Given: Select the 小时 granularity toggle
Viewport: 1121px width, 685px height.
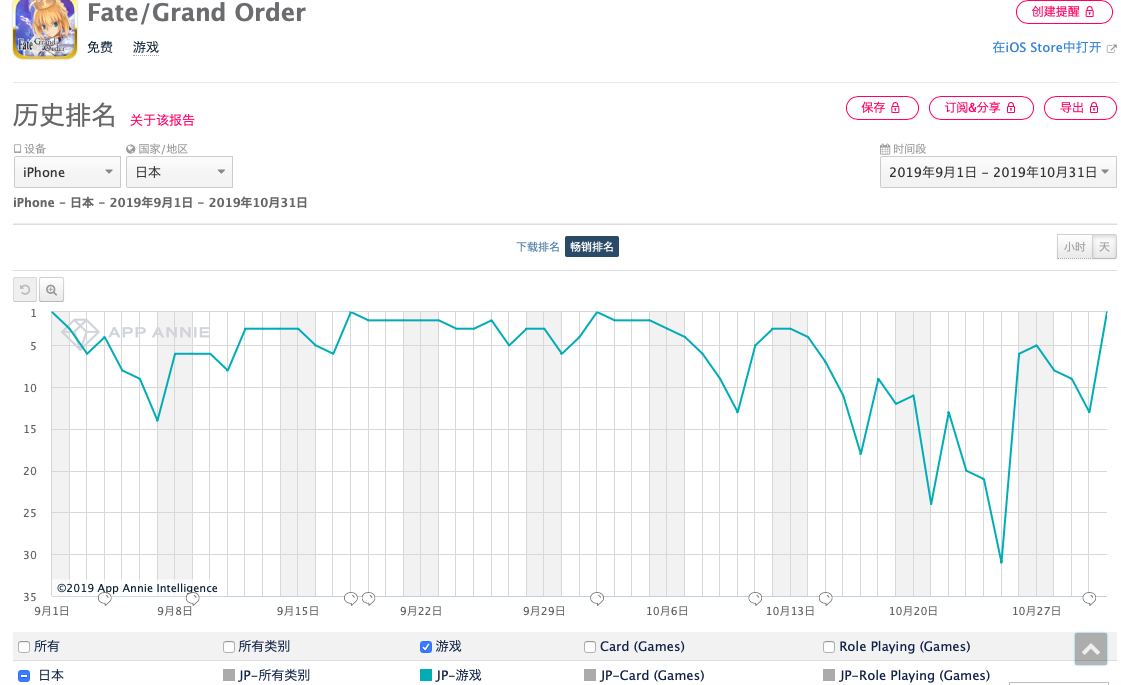Looking at the screenshot, I should pos(1074,247).
